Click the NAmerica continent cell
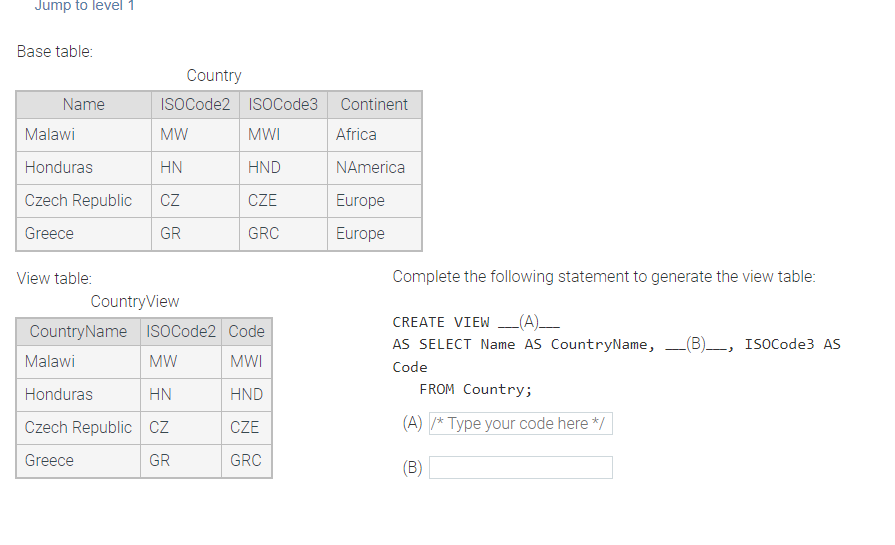895x545 pixels. [x=374, y=168]
